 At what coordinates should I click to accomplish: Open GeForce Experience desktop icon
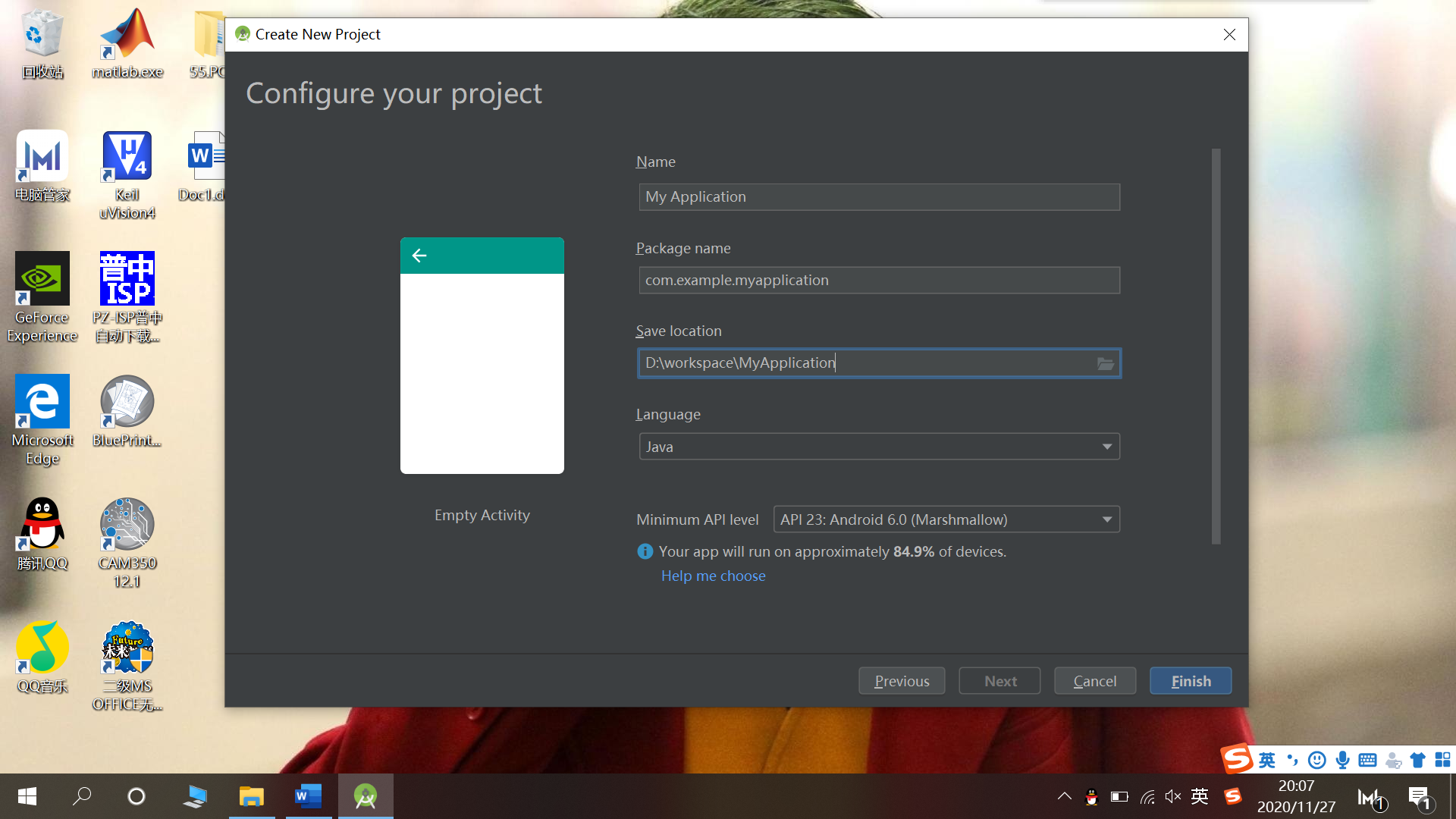[42, 279]
